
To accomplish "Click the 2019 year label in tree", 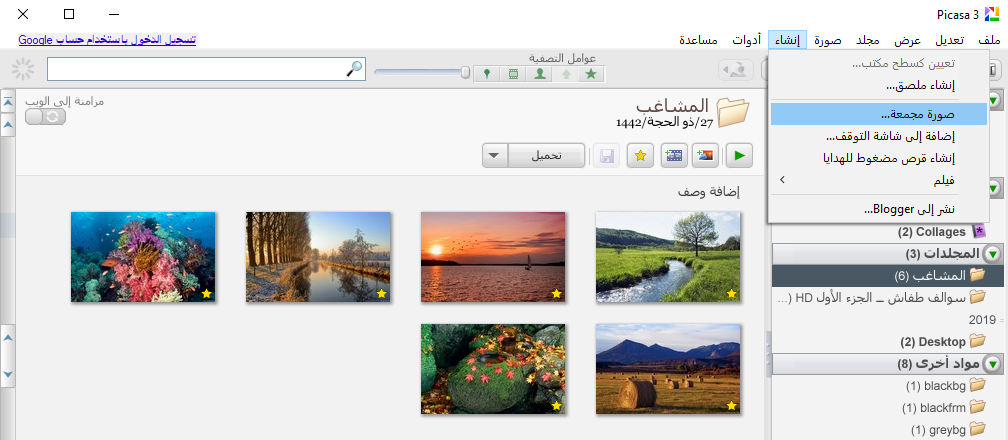I will click(982, 320).
